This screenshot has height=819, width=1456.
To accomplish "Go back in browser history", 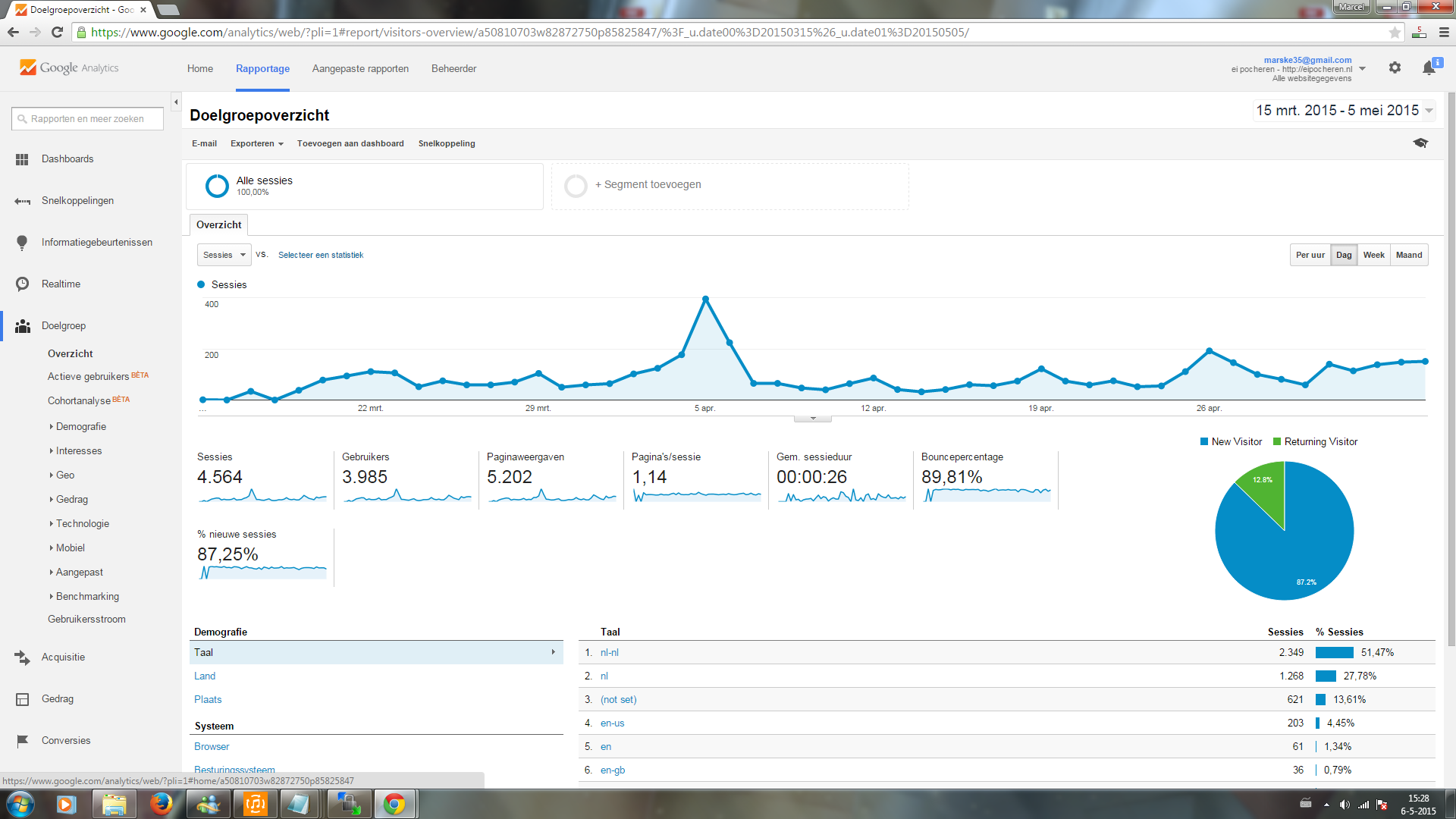I will tap(13, 32).
